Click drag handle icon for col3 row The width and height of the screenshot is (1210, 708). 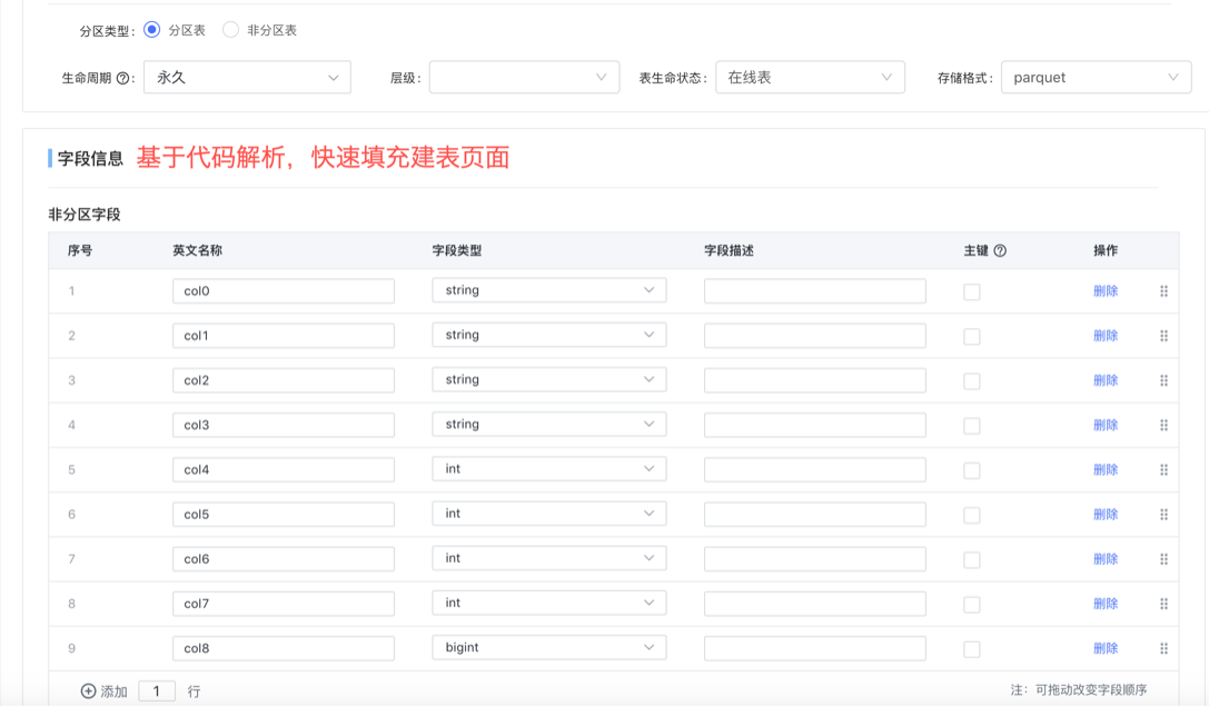[1164, 425]
